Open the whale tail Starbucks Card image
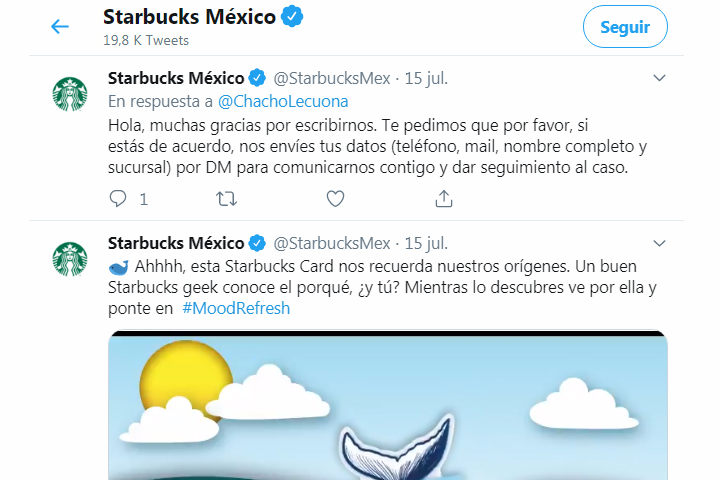 388,405
